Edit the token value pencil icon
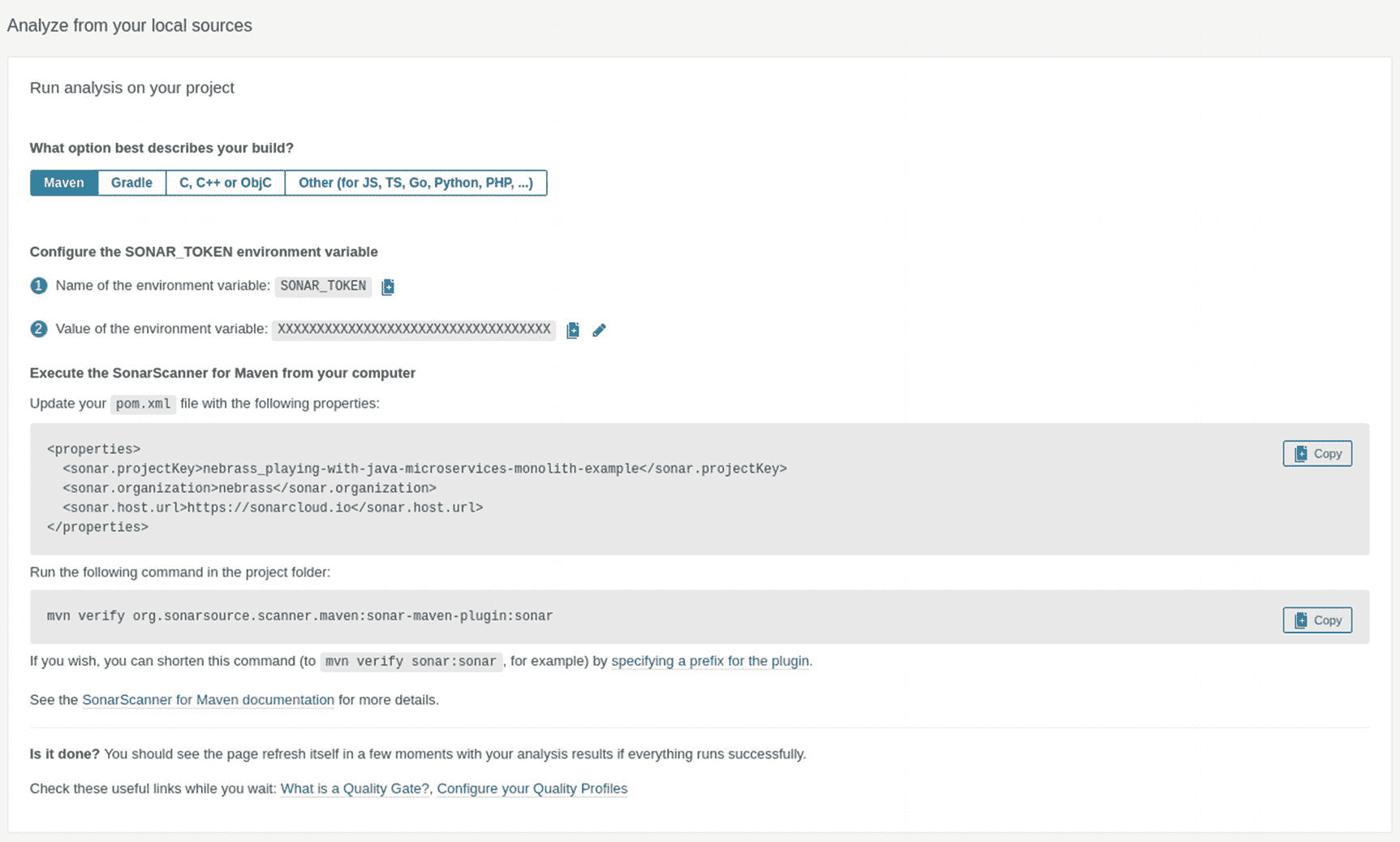The height and width of the screenshot is (842, 1400). (599, 330)
